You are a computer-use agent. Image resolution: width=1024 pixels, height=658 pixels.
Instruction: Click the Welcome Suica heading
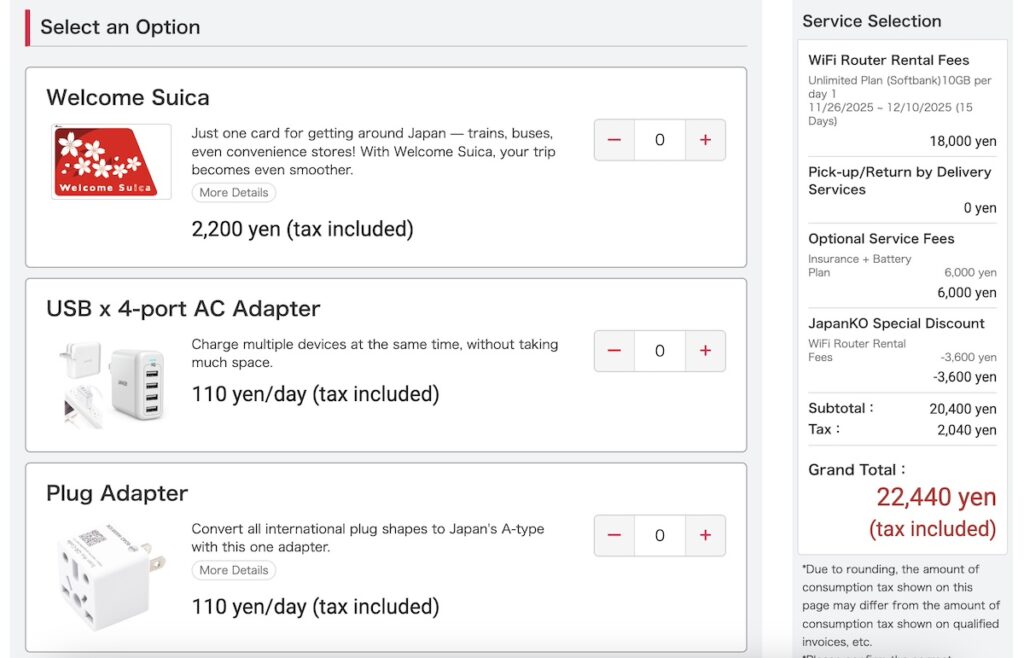128,98
